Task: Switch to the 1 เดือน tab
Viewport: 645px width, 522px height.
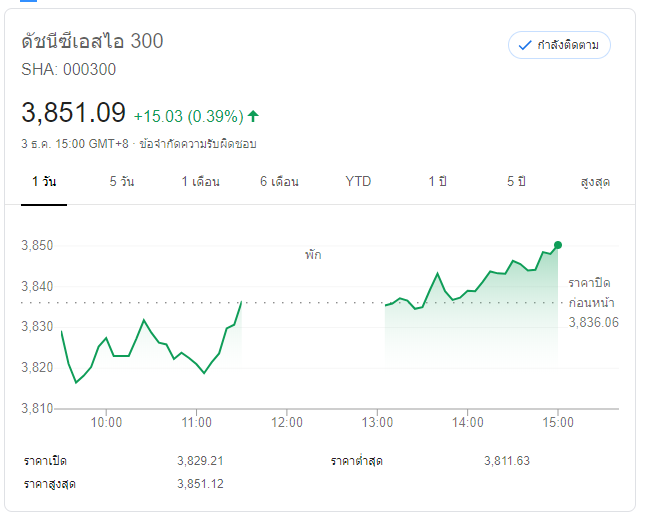Action: click(x=200, y=182)
